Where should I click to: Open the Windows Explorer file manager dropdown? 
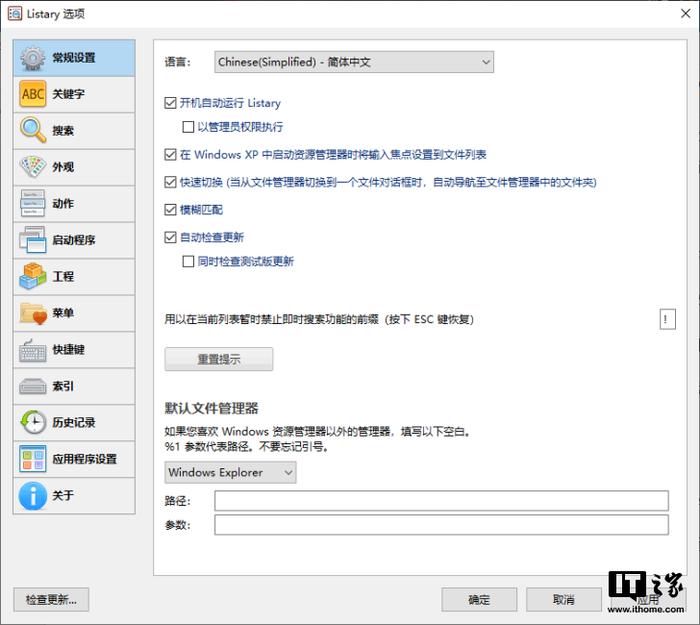pos(230,472)
